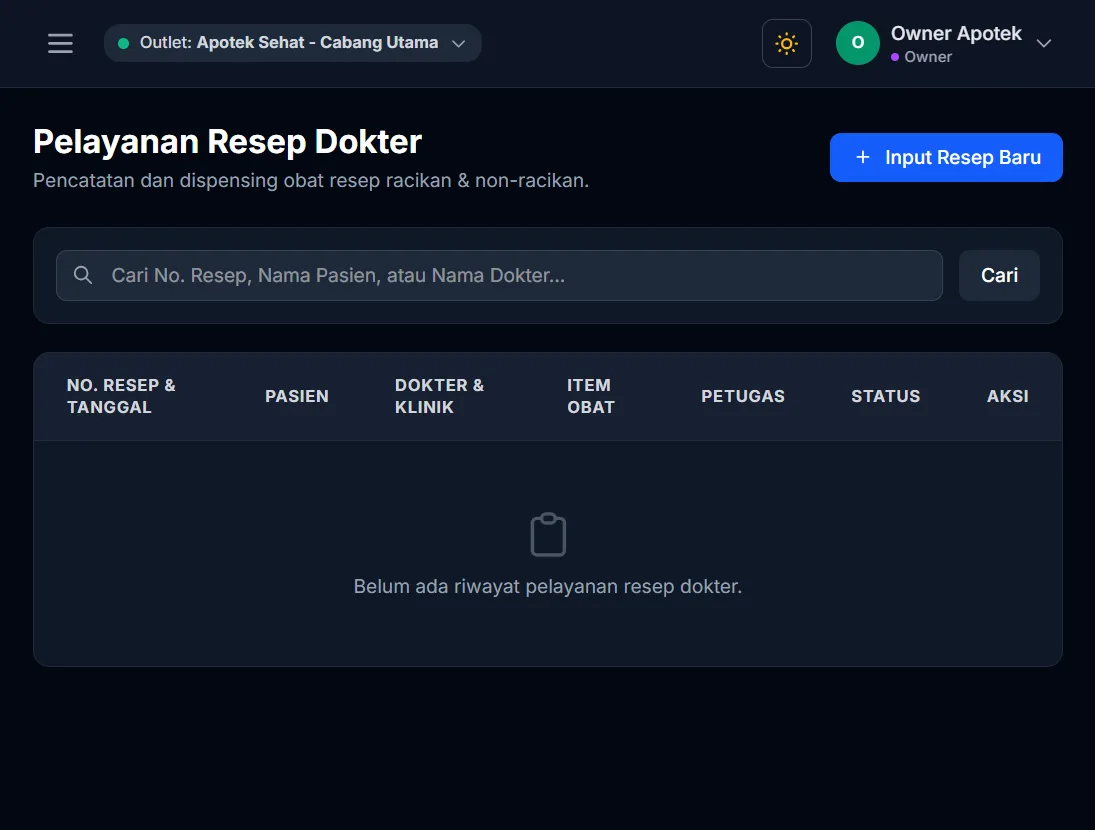Click the search magnifier icon
Viewport: 1095px width, 830px height.
[x=83, y=275]
